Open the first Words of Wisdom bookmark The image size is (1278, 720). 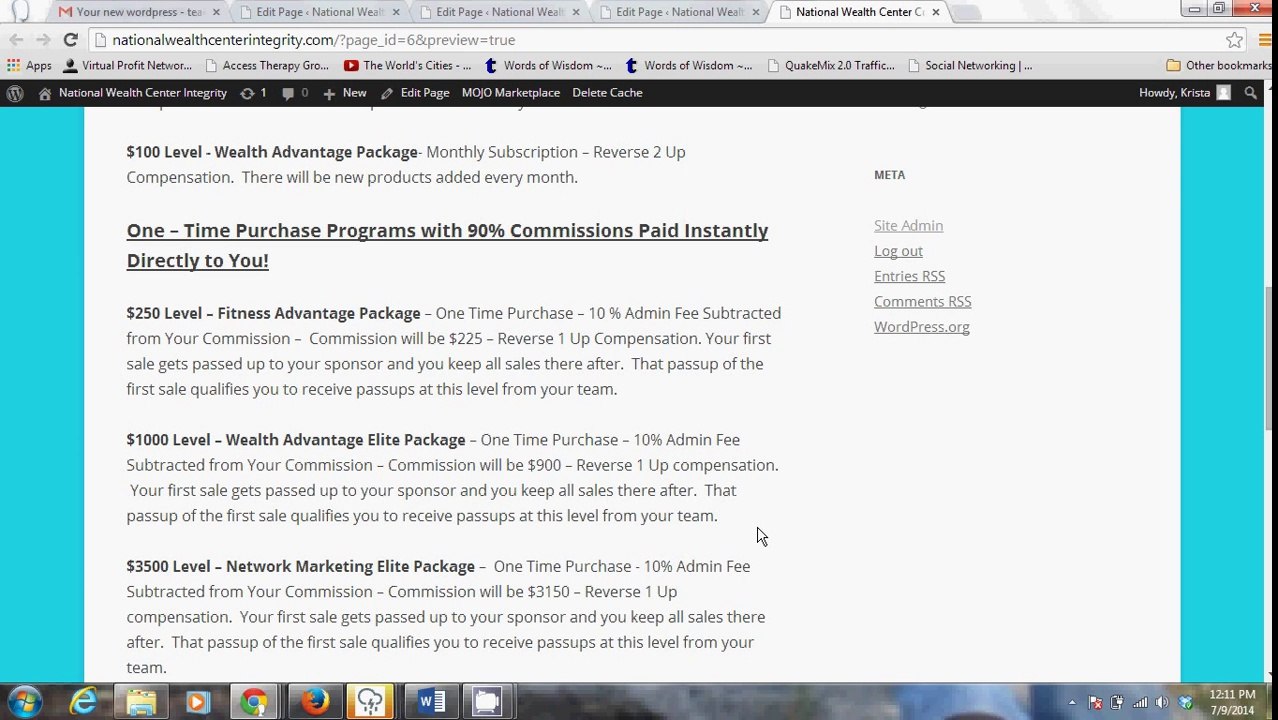tap(547, 66)
